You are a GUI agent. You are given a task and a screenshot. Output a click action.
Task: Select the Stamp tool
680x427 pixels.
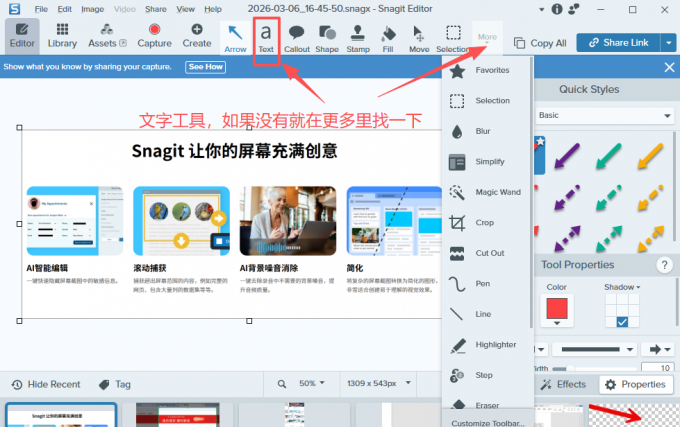click(x=358, y=38)
